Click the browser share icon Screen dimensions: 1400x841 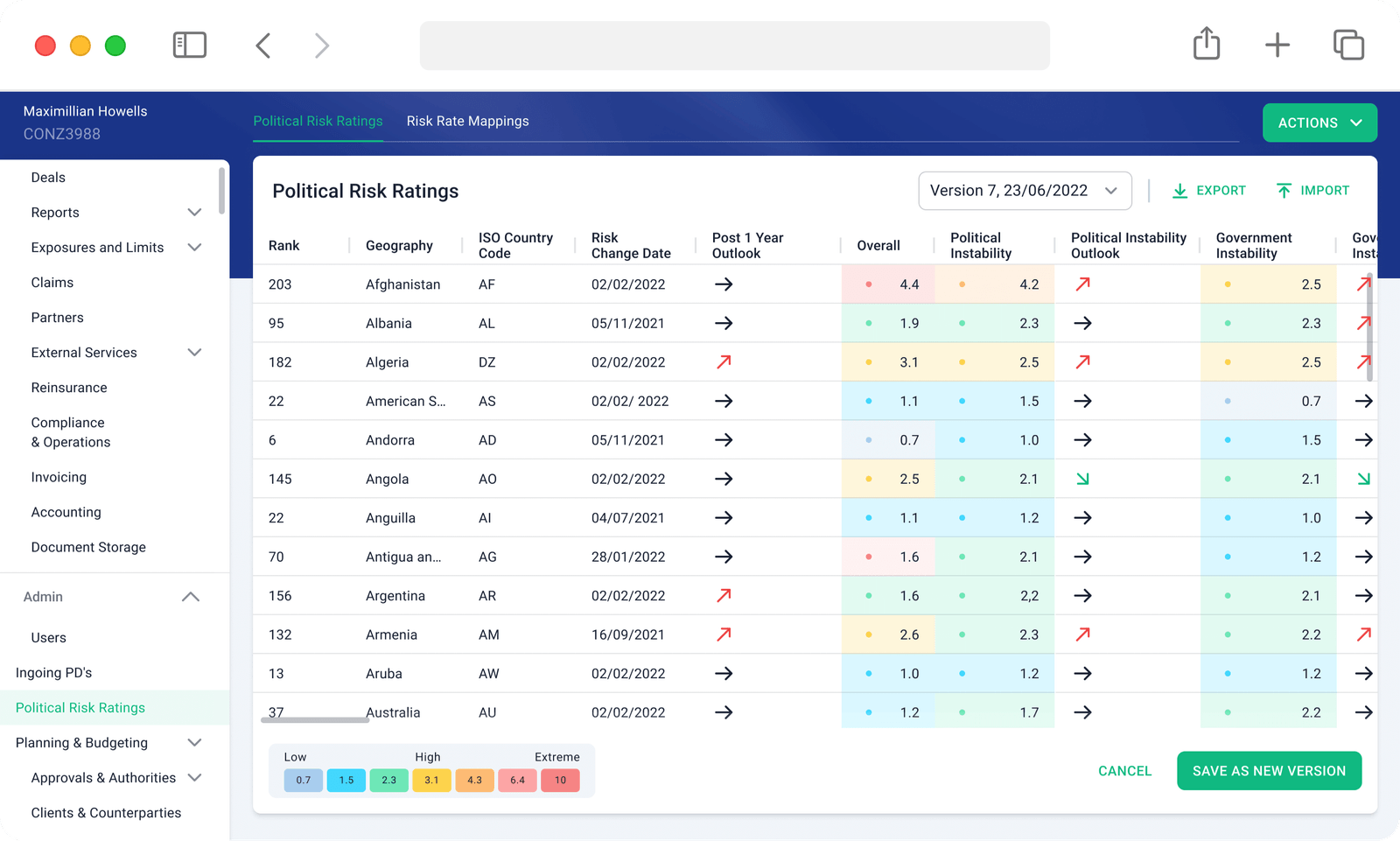pos(1207,43)
